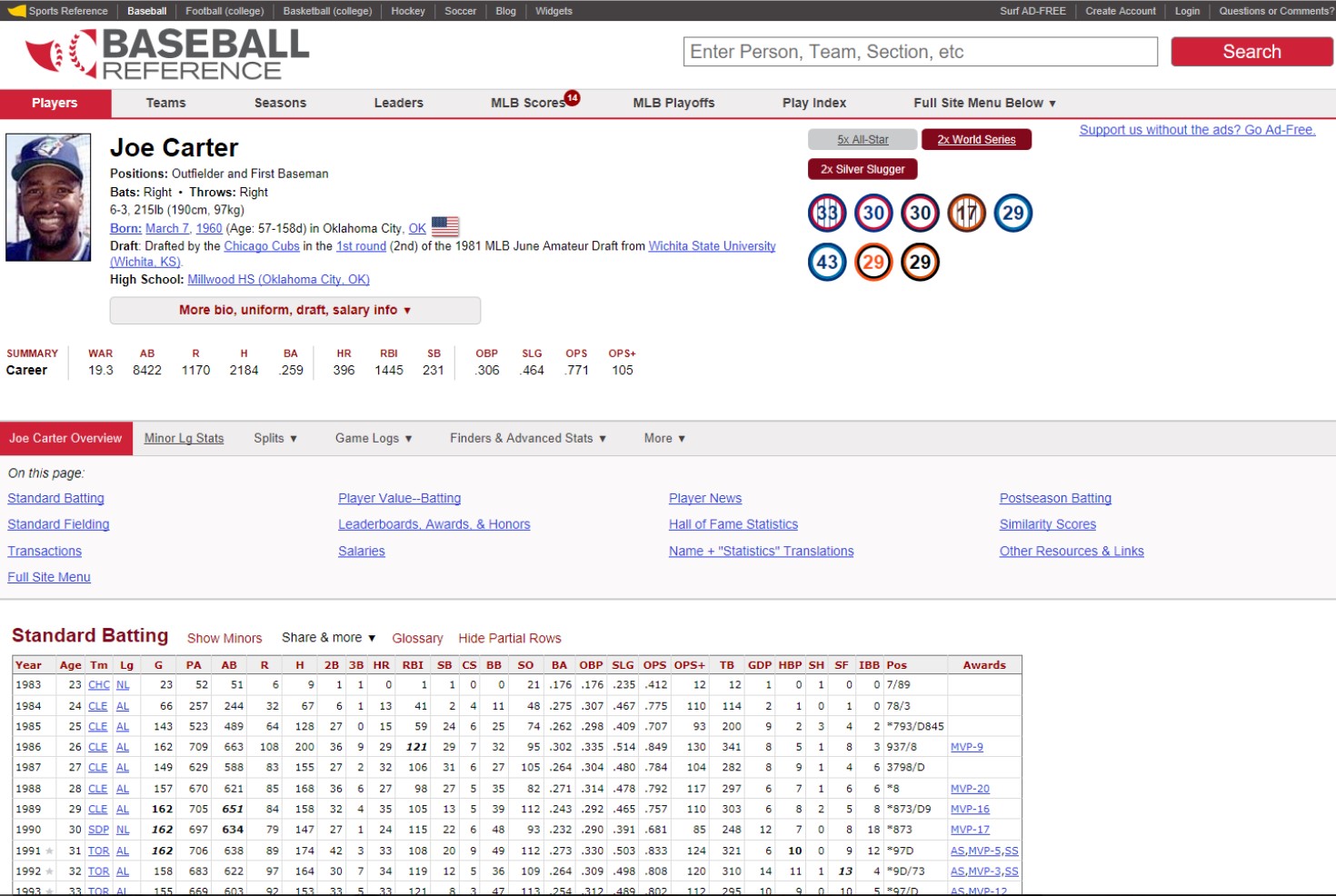Open Widgets in the top bar

point(553,11)
